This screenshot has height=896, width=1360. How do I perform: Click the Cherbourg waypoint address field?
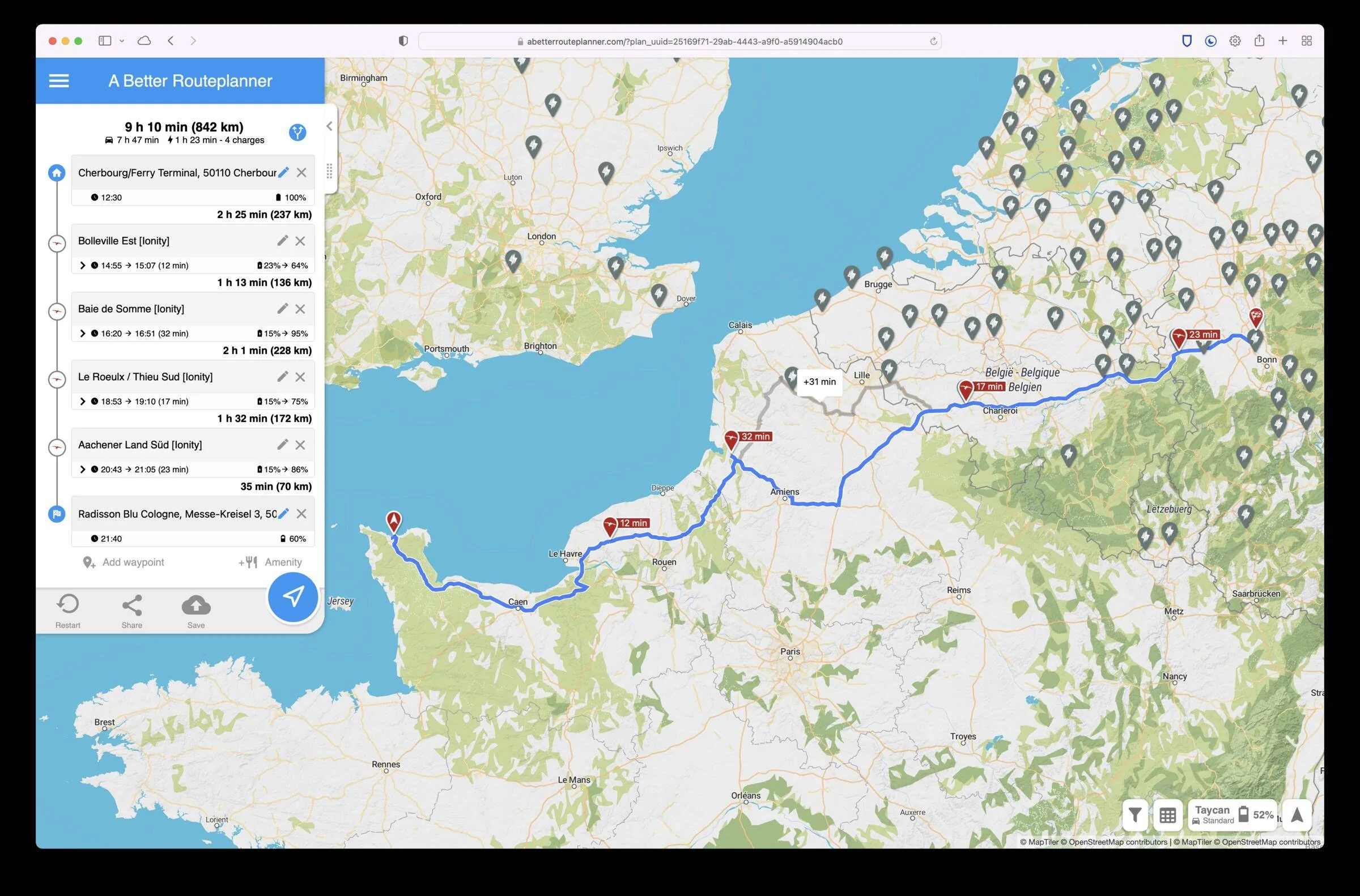pyautogui.click(x=177, y=173)
